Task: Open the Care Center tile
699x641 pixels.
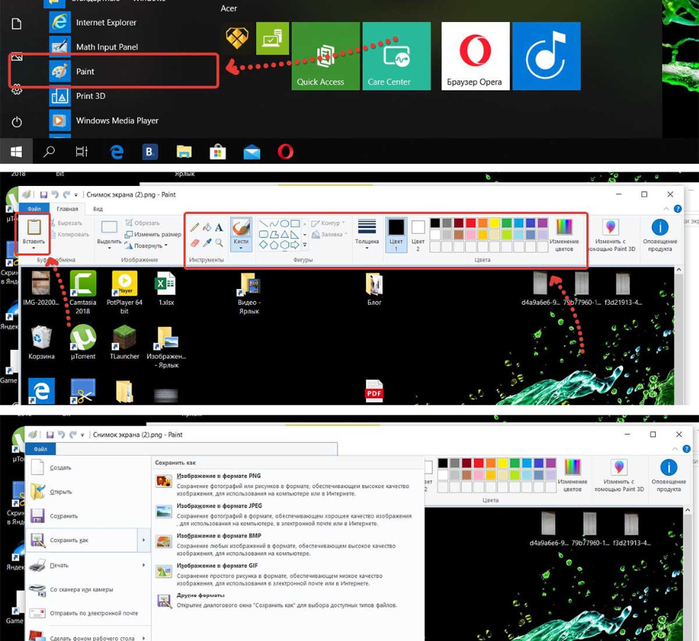Action: (396, 56)
